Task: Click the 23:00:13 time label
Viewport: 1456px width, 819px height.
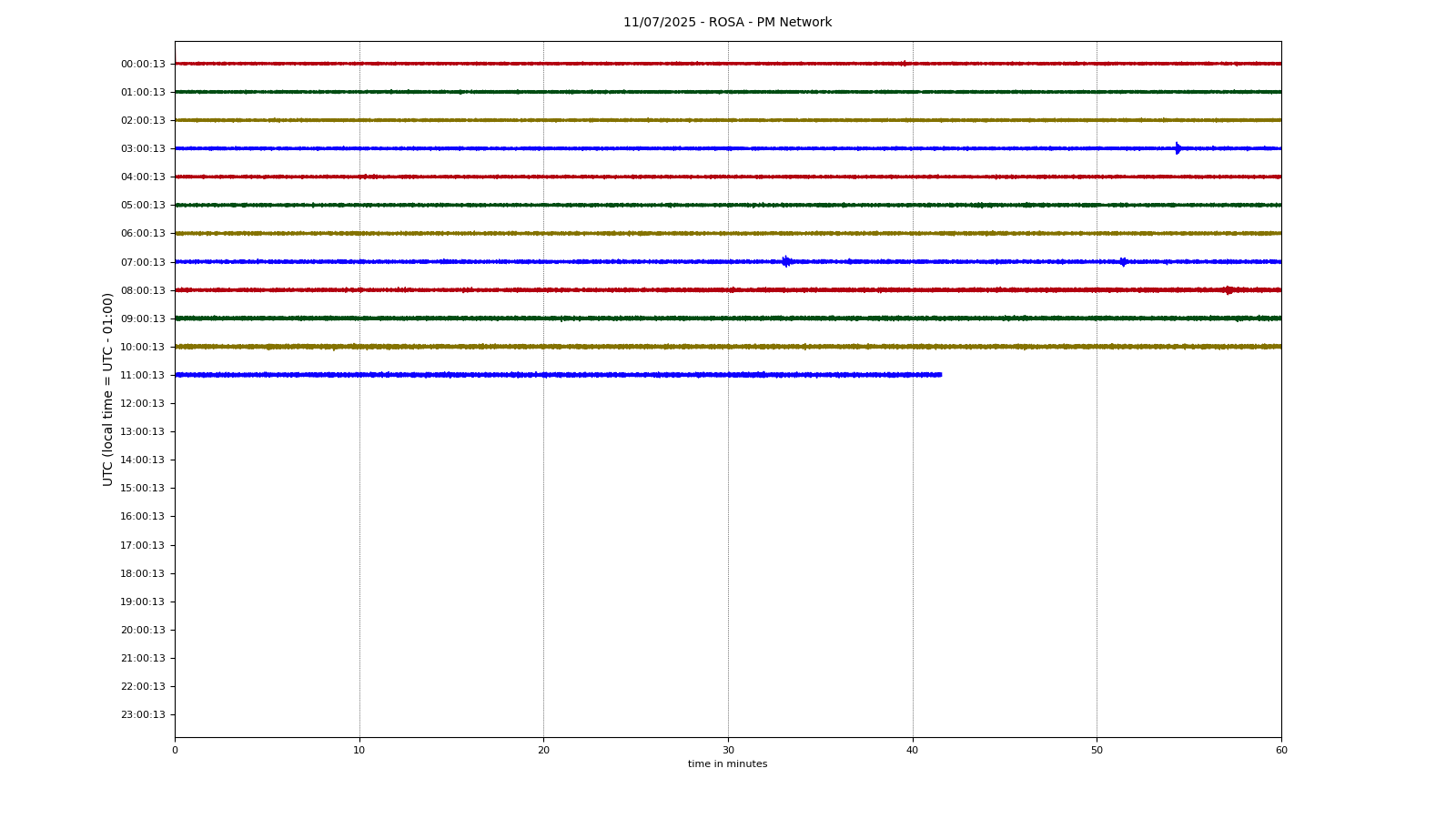Action: pos(143,714)
